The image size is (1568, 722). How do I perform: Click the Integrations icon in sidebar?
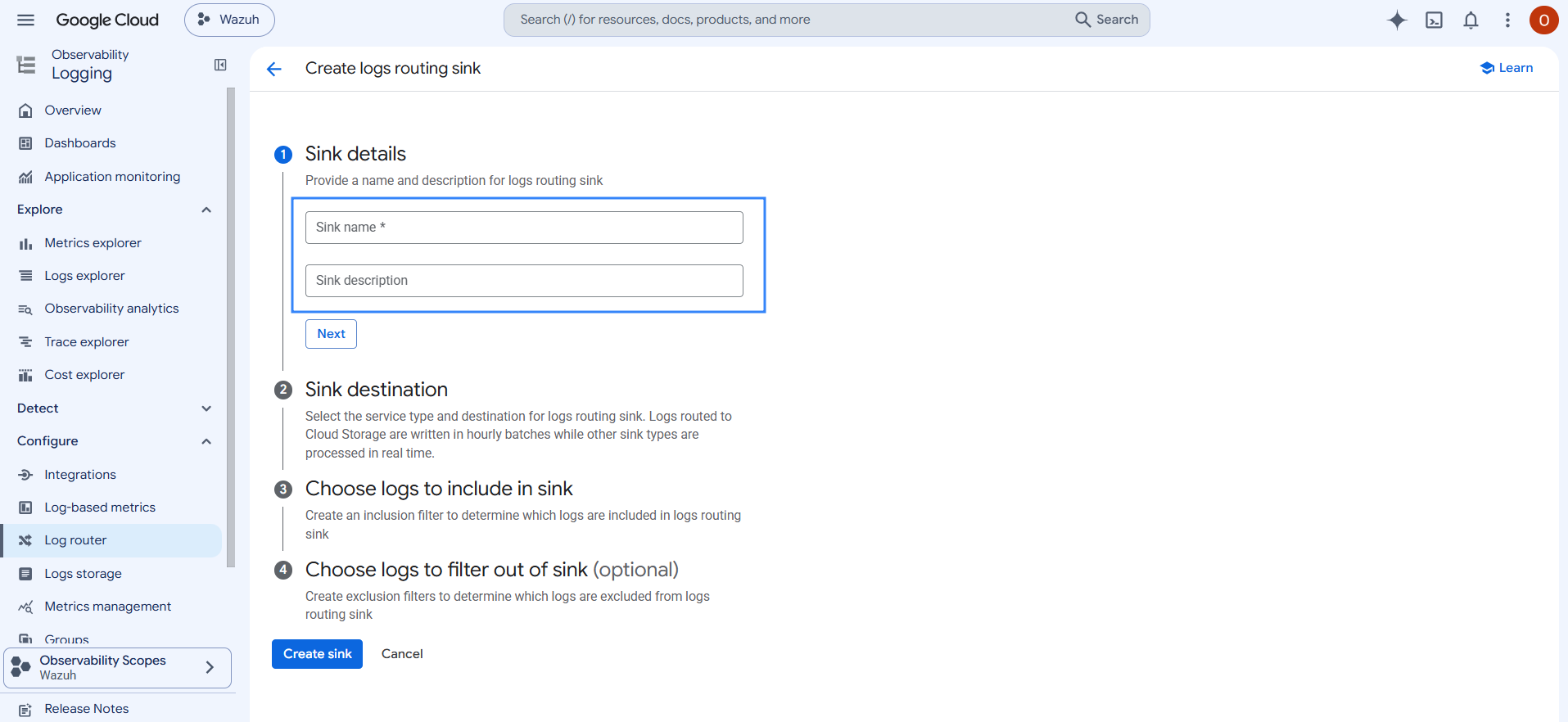point(26,475)
